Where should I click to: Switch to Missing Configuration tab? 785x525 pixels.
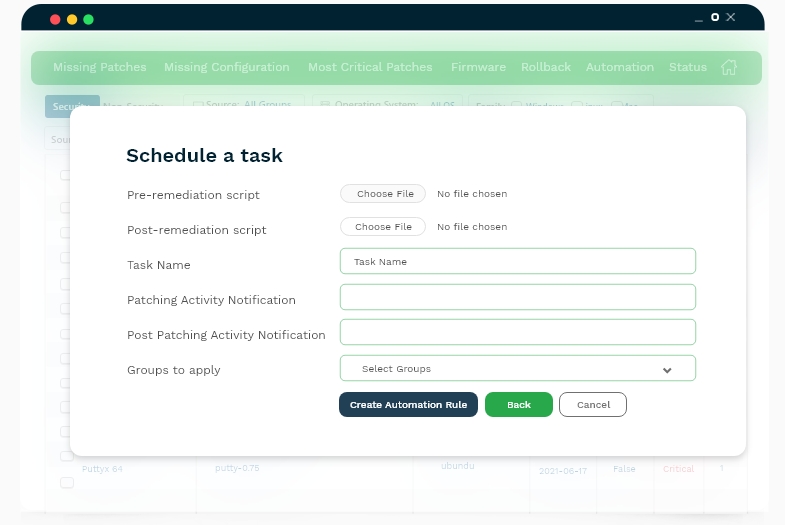pos(227,67)
